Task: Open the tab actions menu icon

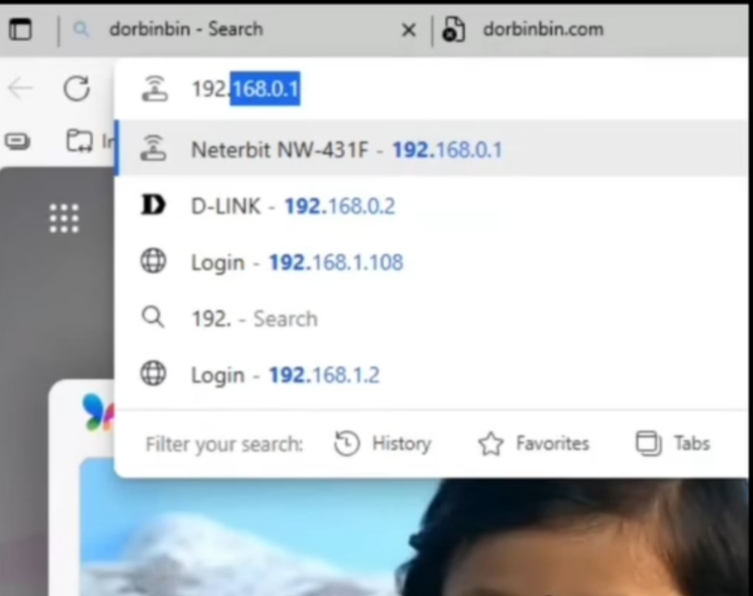Action: (20, 29)
